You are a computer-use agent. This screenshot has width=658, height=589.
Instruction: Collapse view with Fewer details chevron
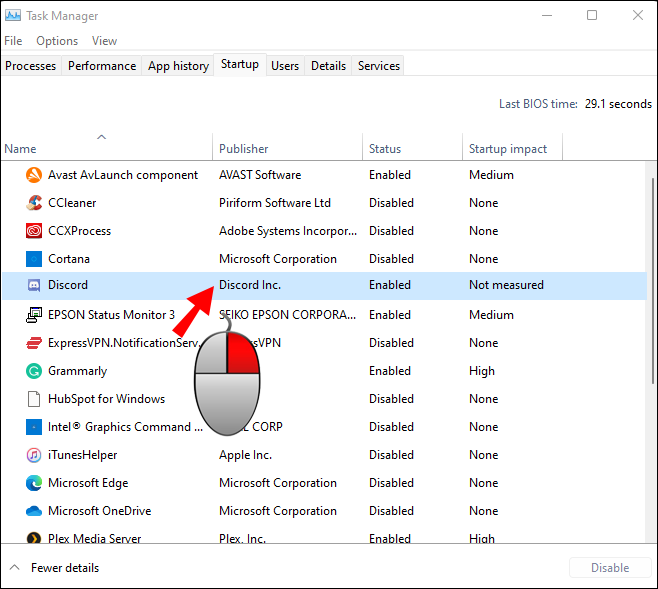tap(15, 568)
